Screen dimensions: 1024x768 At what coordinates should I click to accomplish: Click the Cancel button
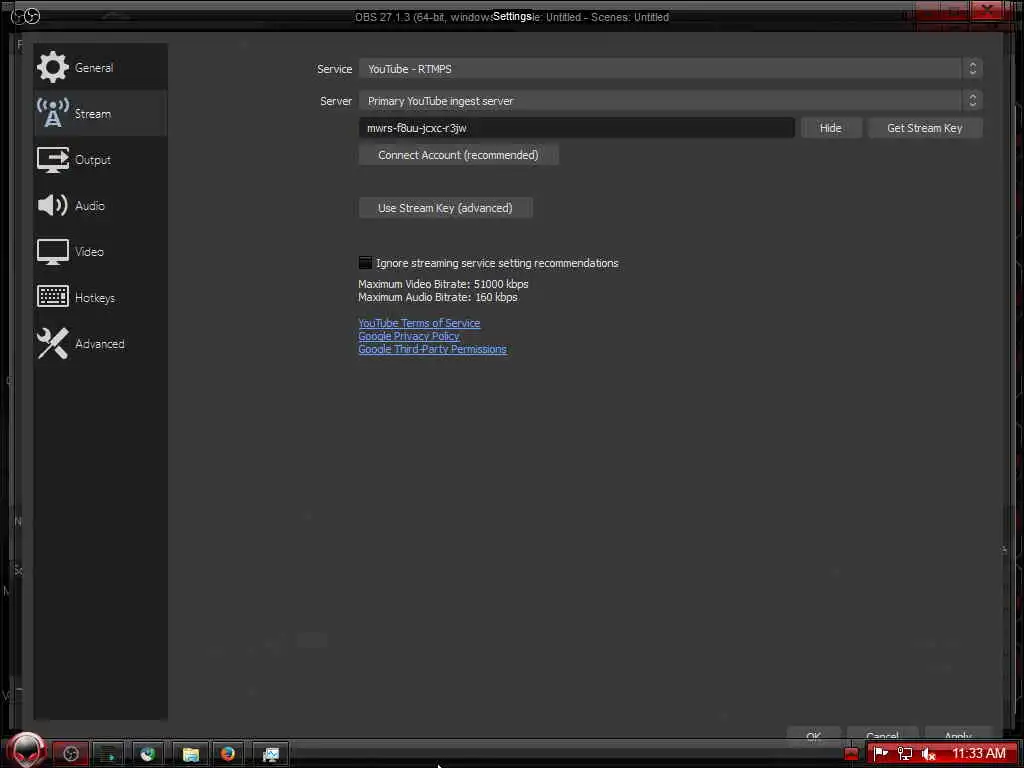click(882, 735)
